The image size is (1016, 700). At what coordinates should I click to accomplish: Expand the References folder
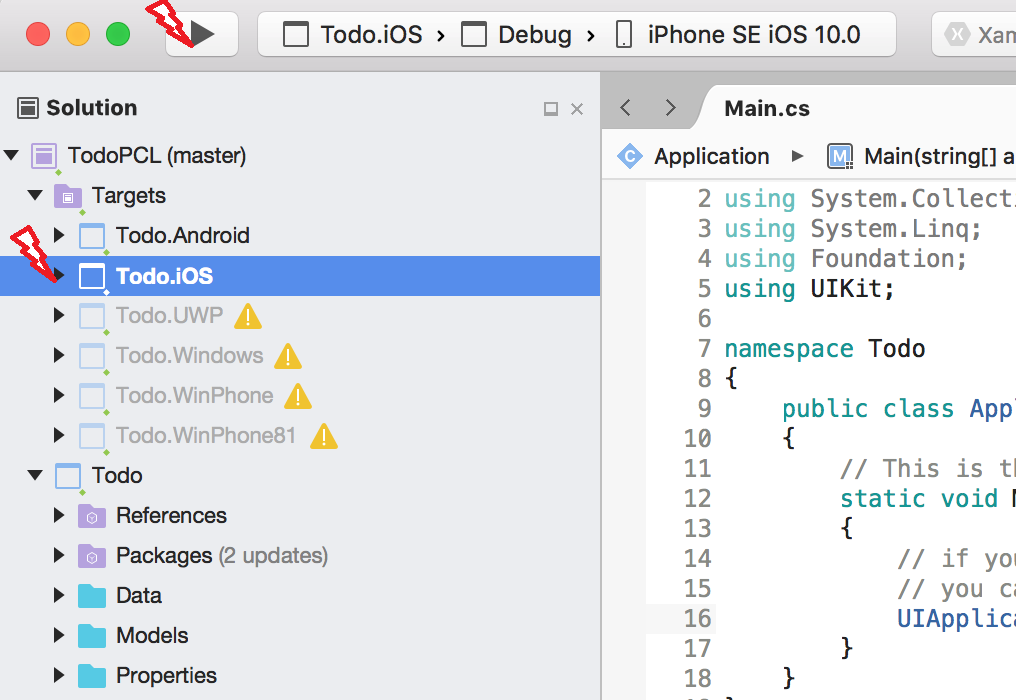[x=59, y=515]
